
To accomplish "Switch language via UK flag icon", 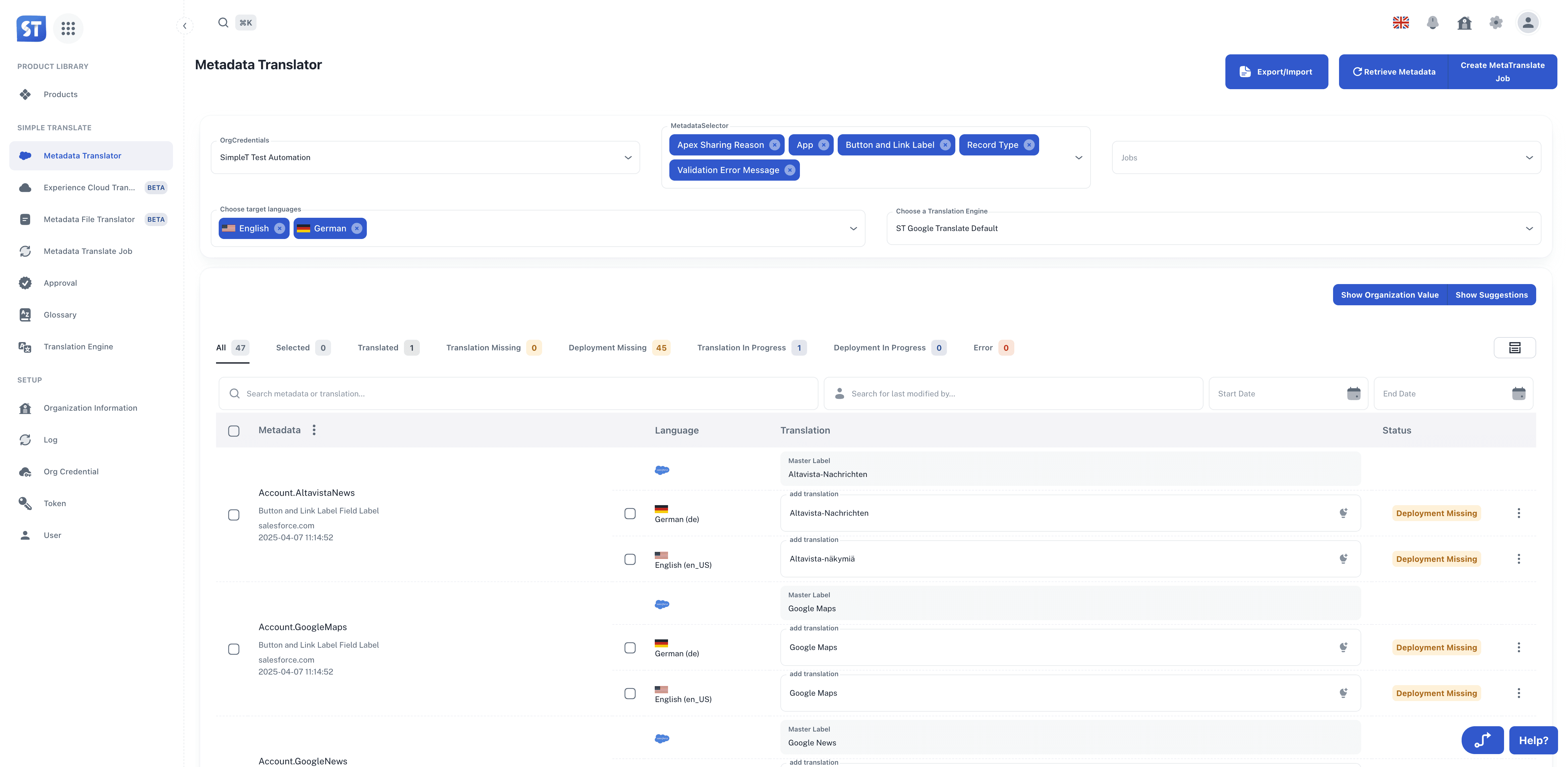I will click(1401, 23).
